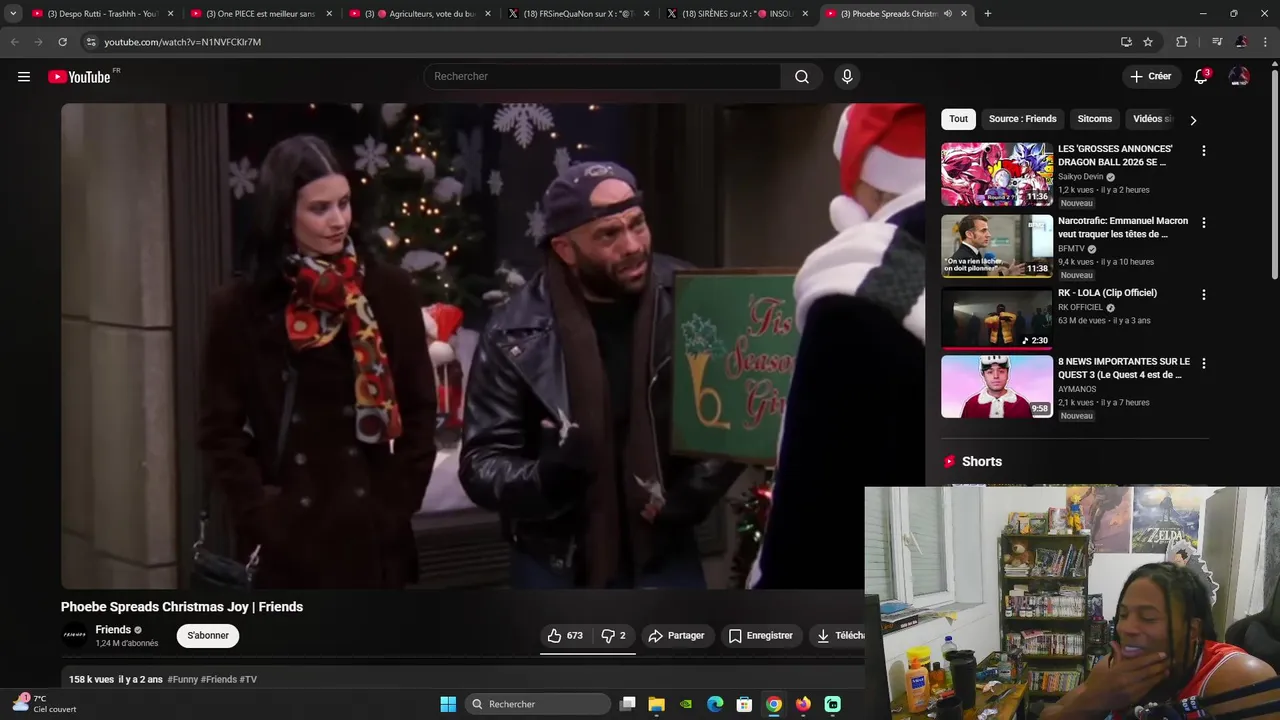Open options for the Narcotrafic Macron video
This screenshot has height=720, width=1280.
[1203, 223]
